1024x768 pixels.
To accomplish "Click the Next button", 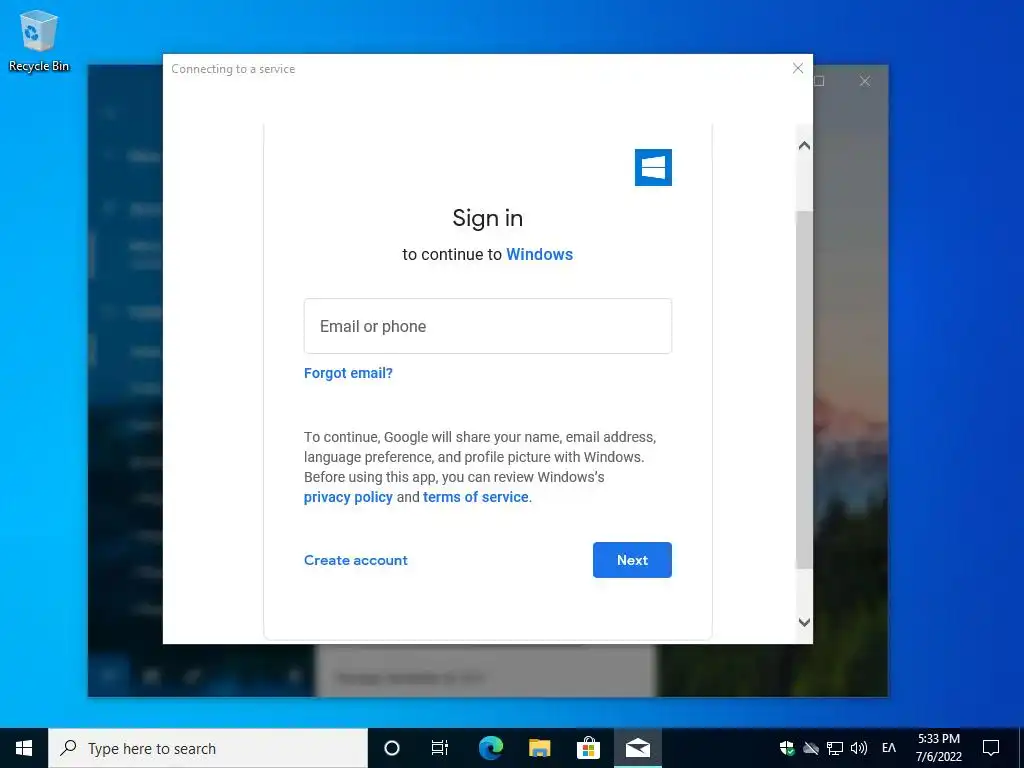I will (x=632, y=560).
